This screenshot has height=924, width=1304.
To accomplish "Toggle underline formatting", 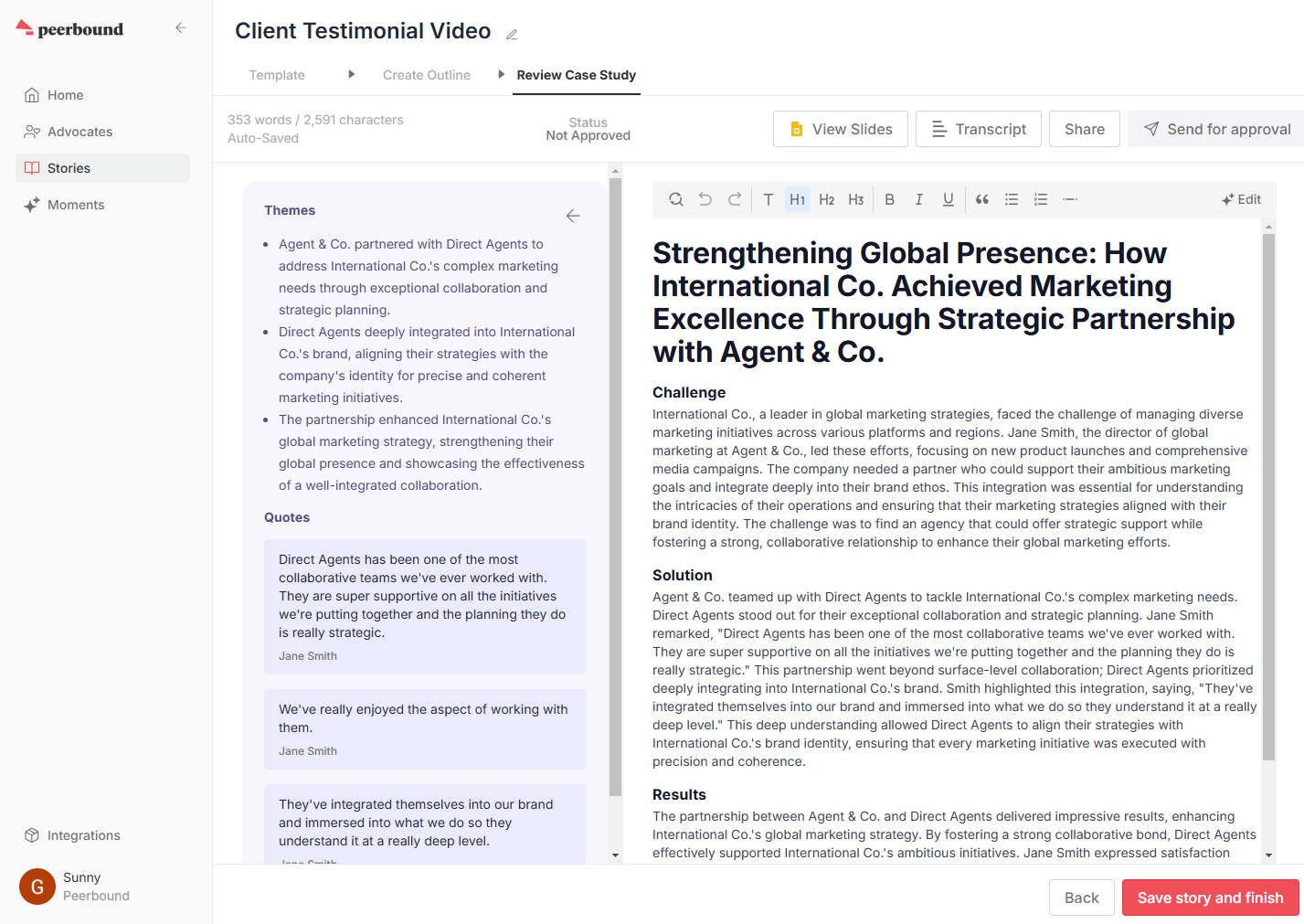I will [948, 199].
